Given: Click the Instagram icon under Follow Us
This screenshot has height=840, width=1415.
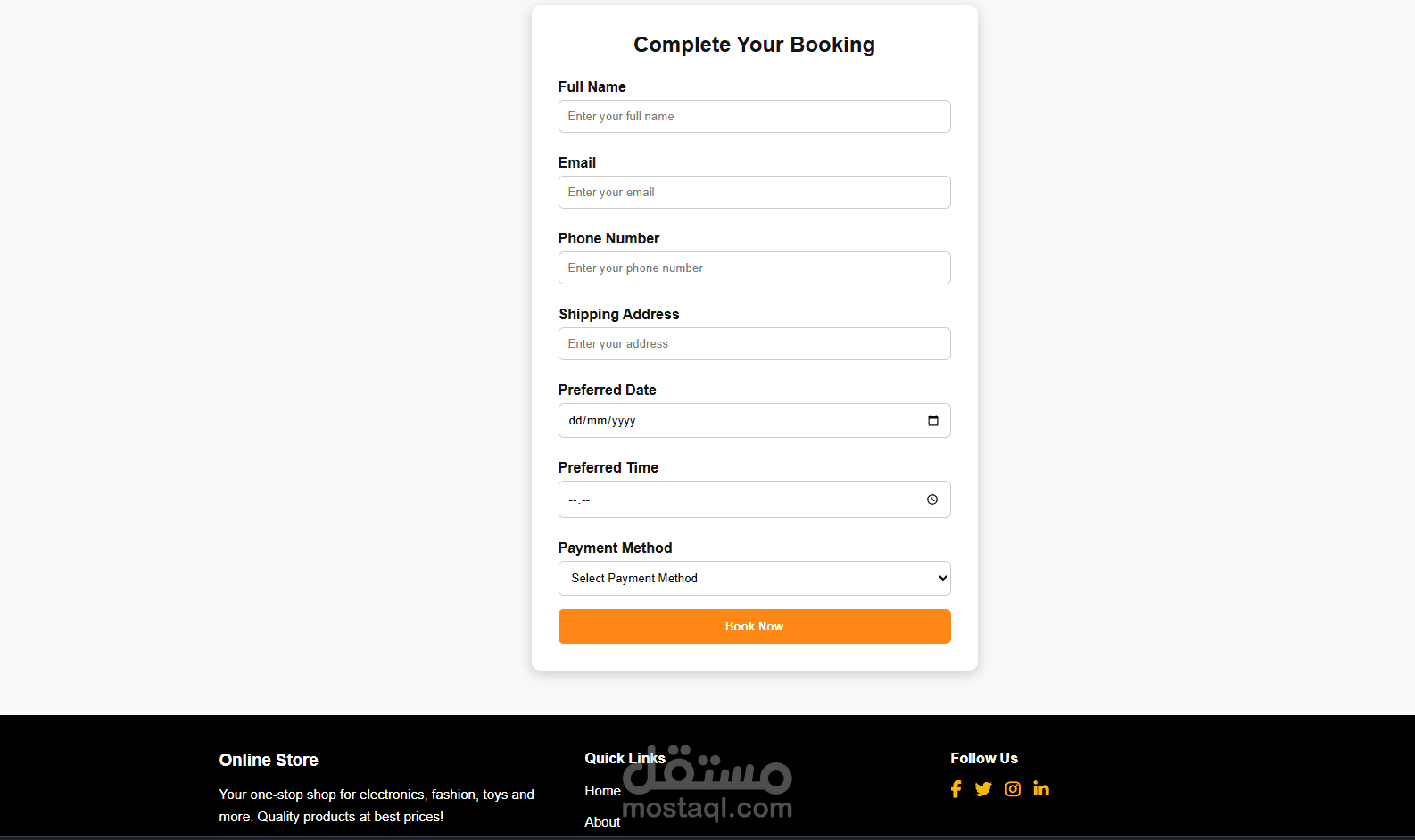Looking at the screenshot, I should pos(1013,789).
